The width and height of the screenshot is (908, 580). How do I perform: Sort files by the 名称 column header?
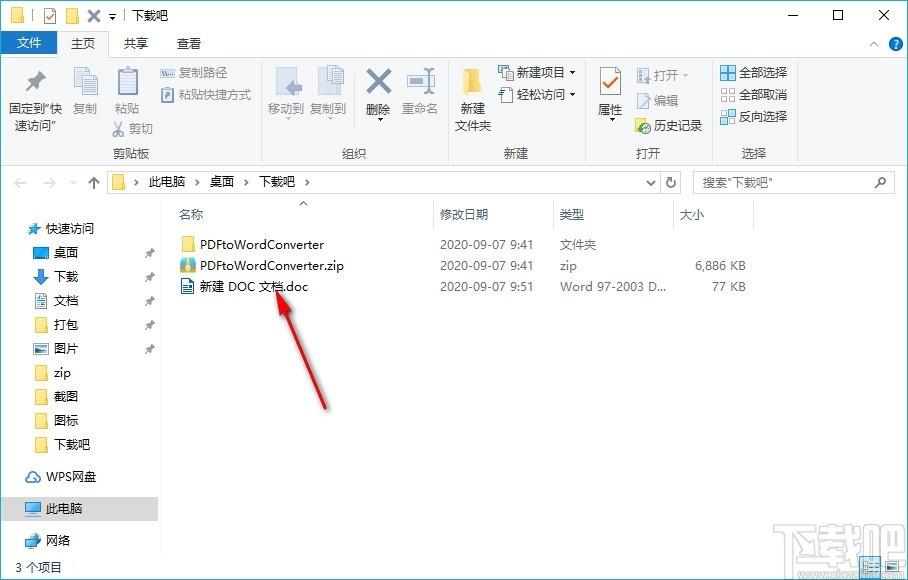point(191,215)
